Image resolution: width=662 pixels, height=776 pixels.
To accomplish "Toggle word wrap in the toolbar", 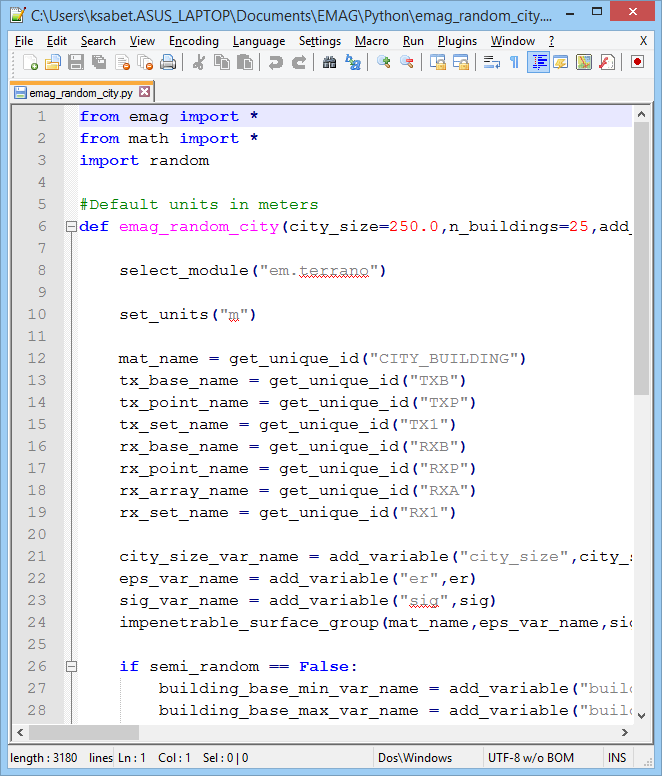I will 492,62.
